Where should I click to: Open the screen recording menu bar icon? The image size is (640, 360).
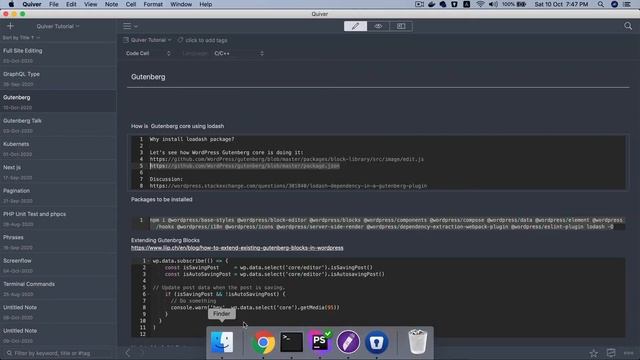[419, 4]
